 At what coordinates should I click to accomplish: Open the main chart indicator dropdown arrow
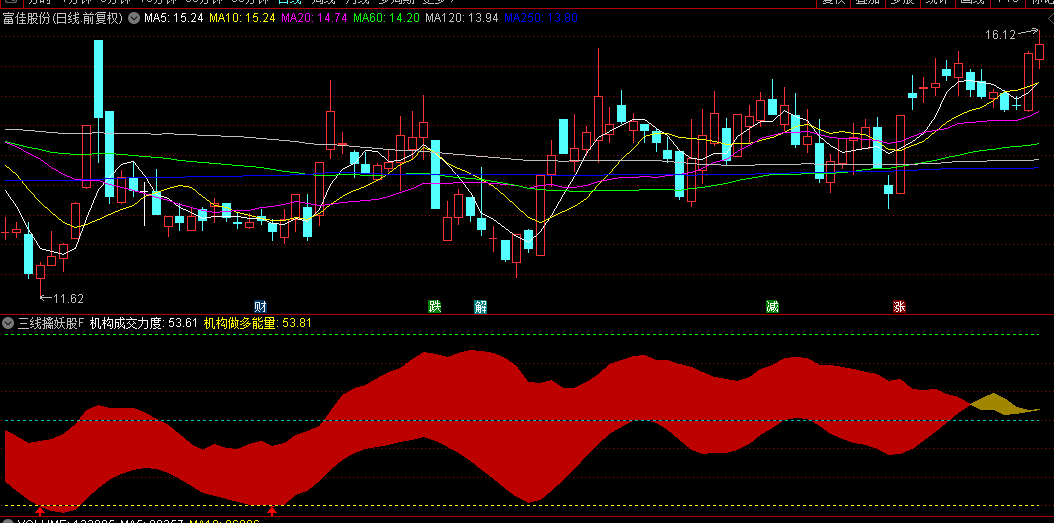point(134,18)
